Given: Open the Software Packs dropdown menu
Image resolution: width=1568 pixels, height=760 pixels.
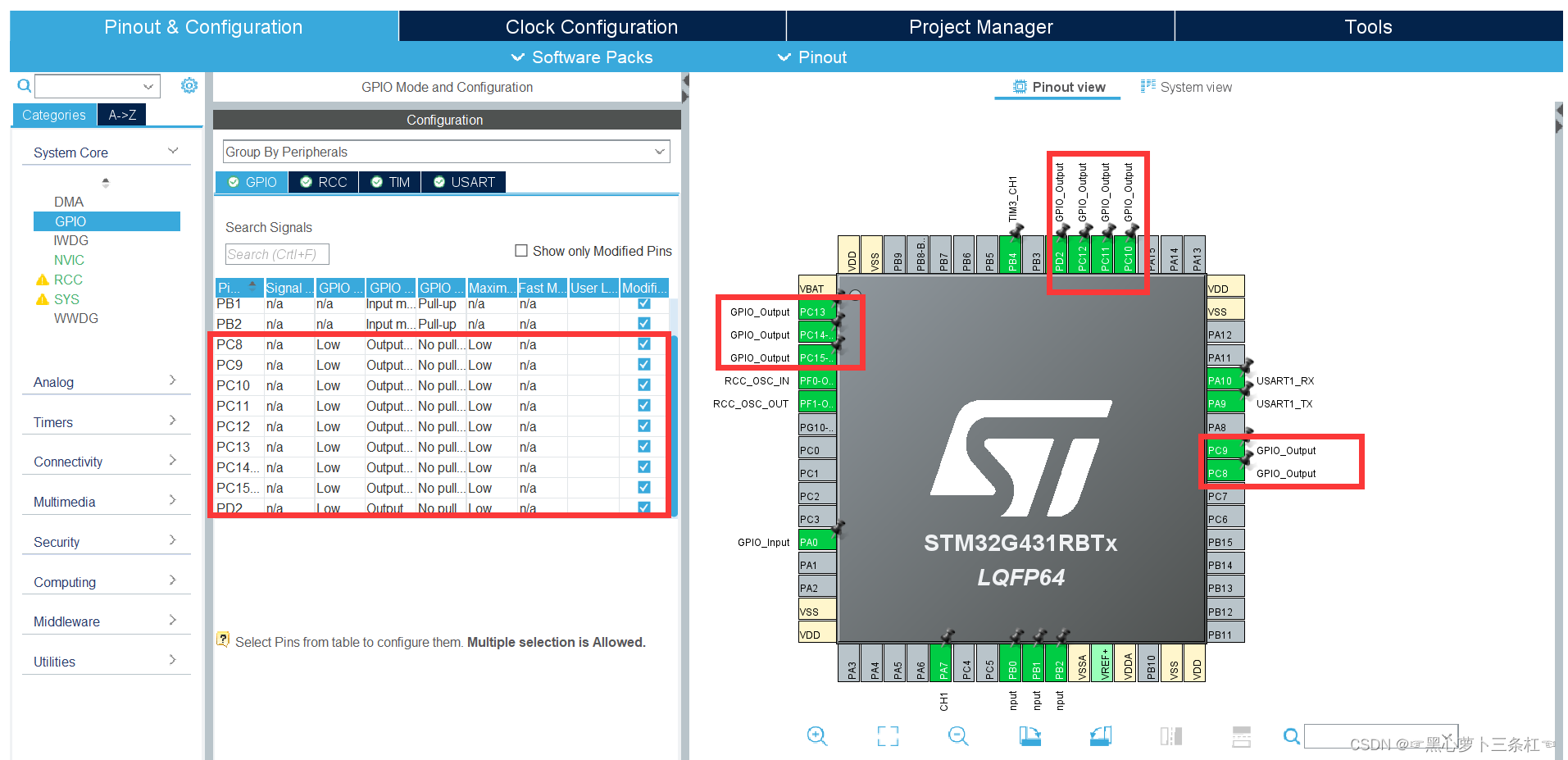Looking at the screenshot, I should pos(582,57).
